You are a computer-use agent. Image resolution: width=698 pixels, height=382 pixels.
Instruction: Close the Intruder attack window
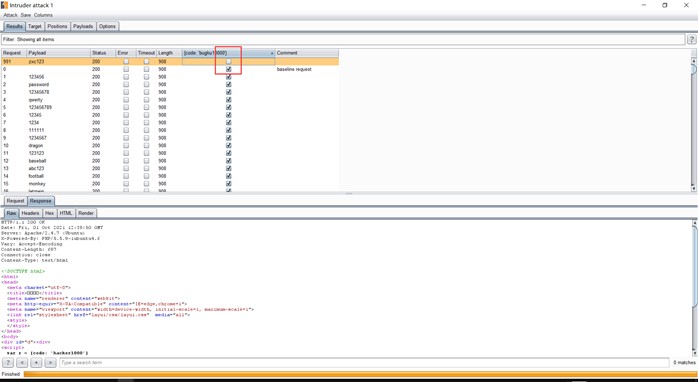pos(686,5)
